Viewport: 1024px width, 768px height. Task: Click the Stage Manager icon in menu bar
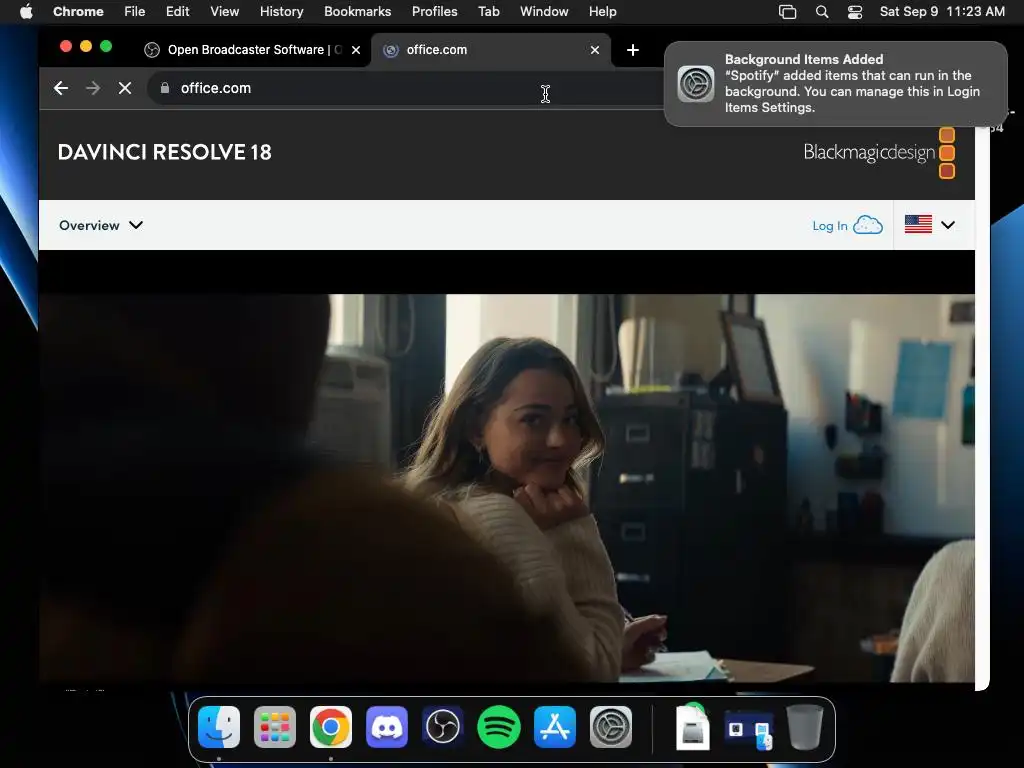788,12
